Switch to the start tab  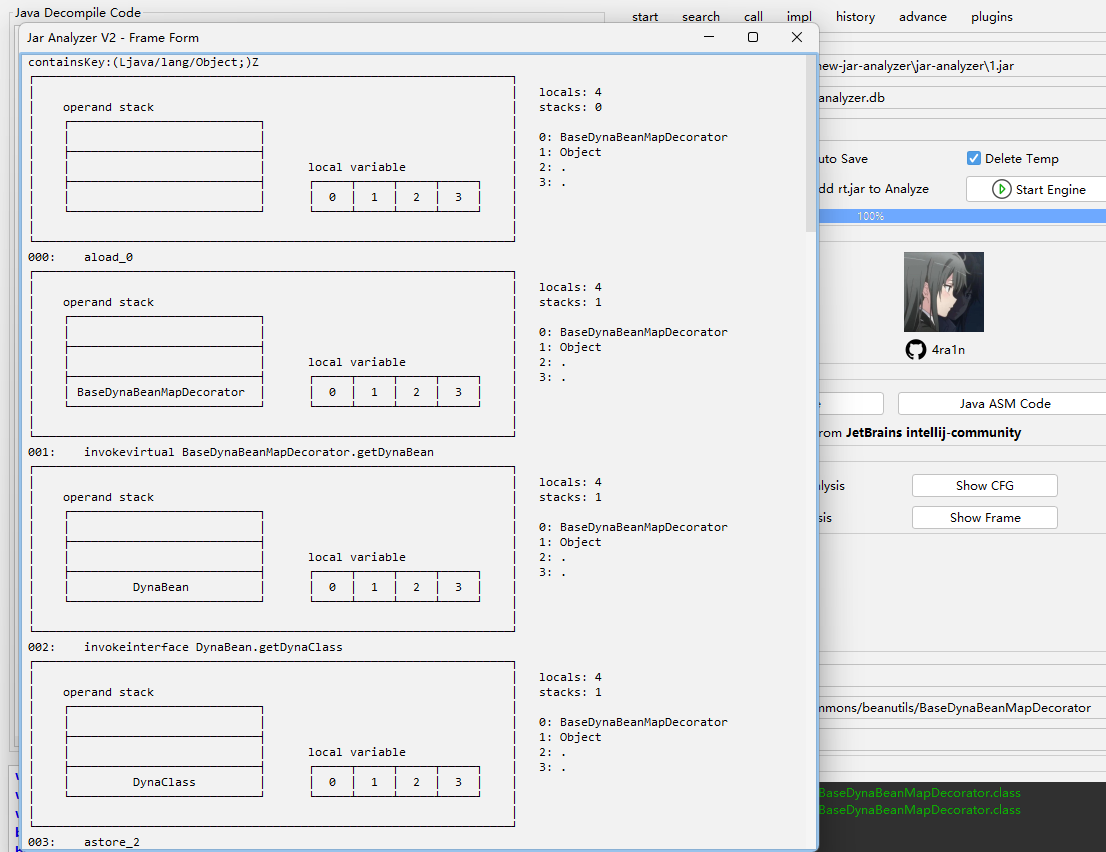pos(645,17)
